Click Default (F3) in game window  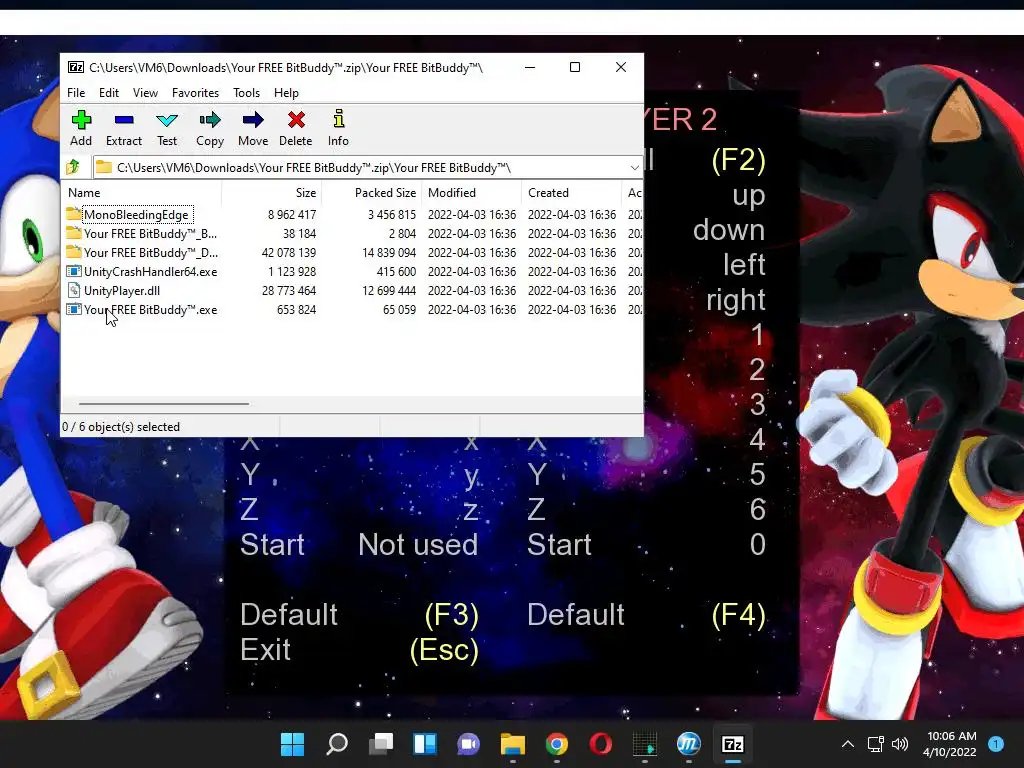359,615
